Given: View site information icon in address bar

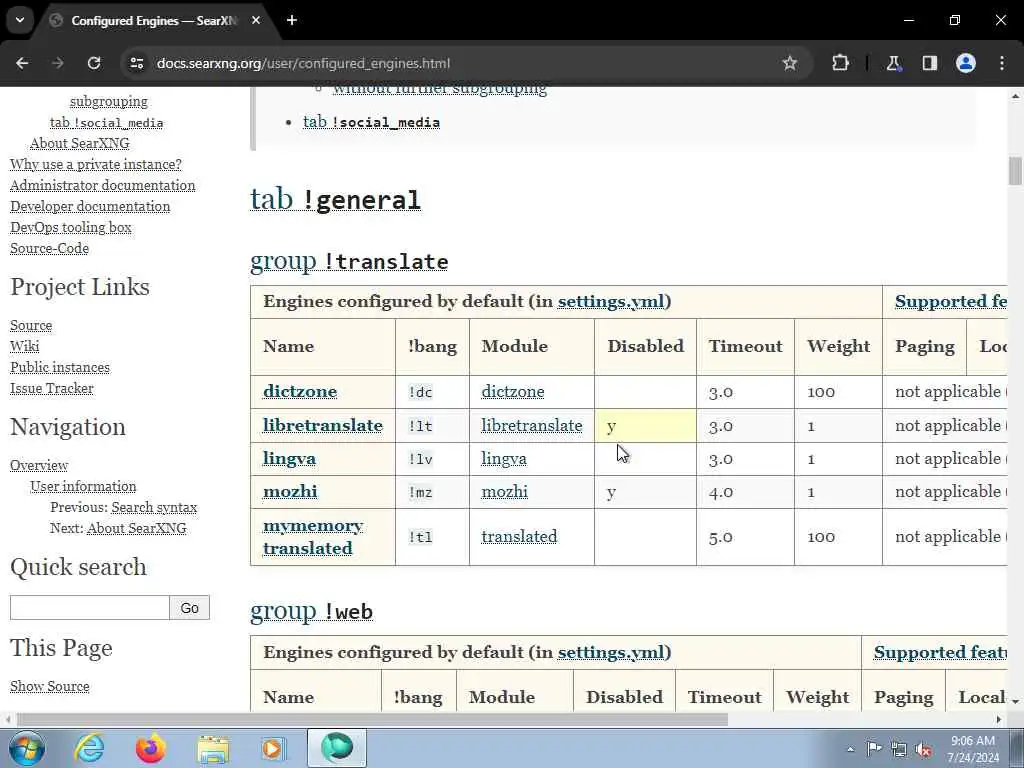Looking at the screenshot, I should point(136,63).
